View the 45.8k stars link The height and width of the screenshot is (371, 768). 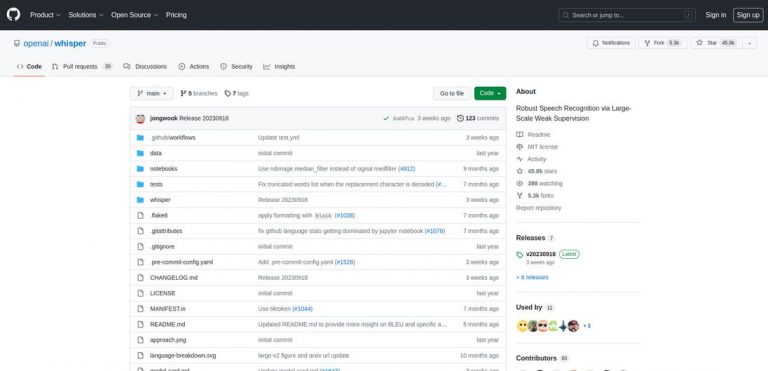tap(536, 171)
